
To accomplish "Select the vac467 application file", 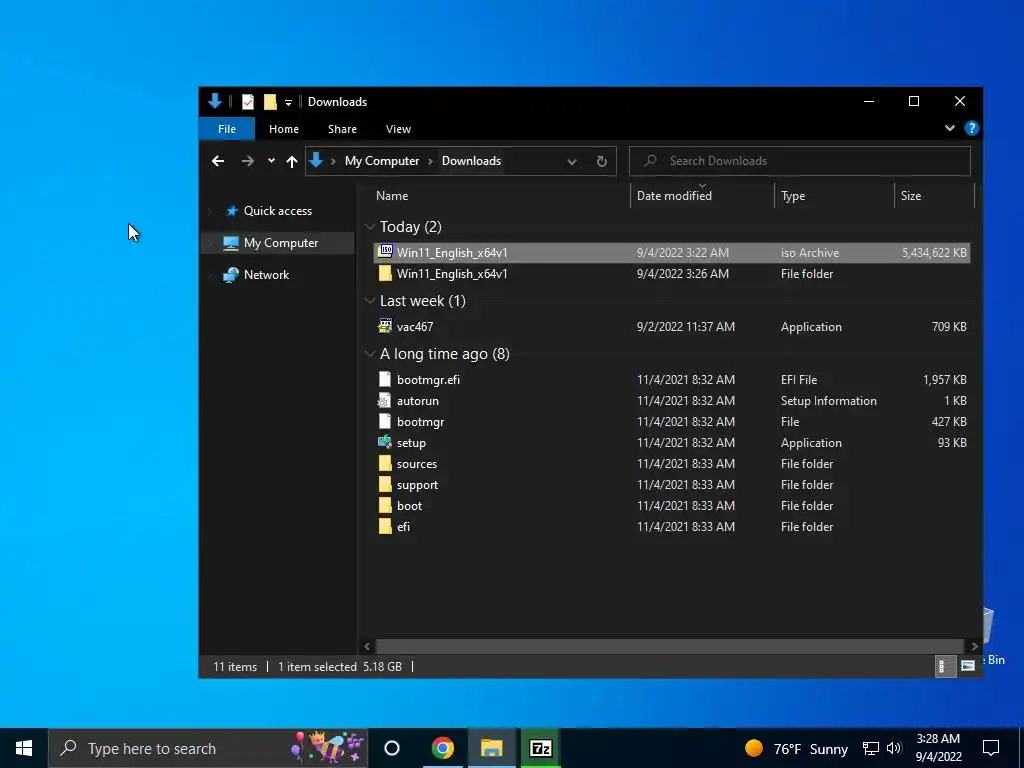I will [x=671, y=327].
